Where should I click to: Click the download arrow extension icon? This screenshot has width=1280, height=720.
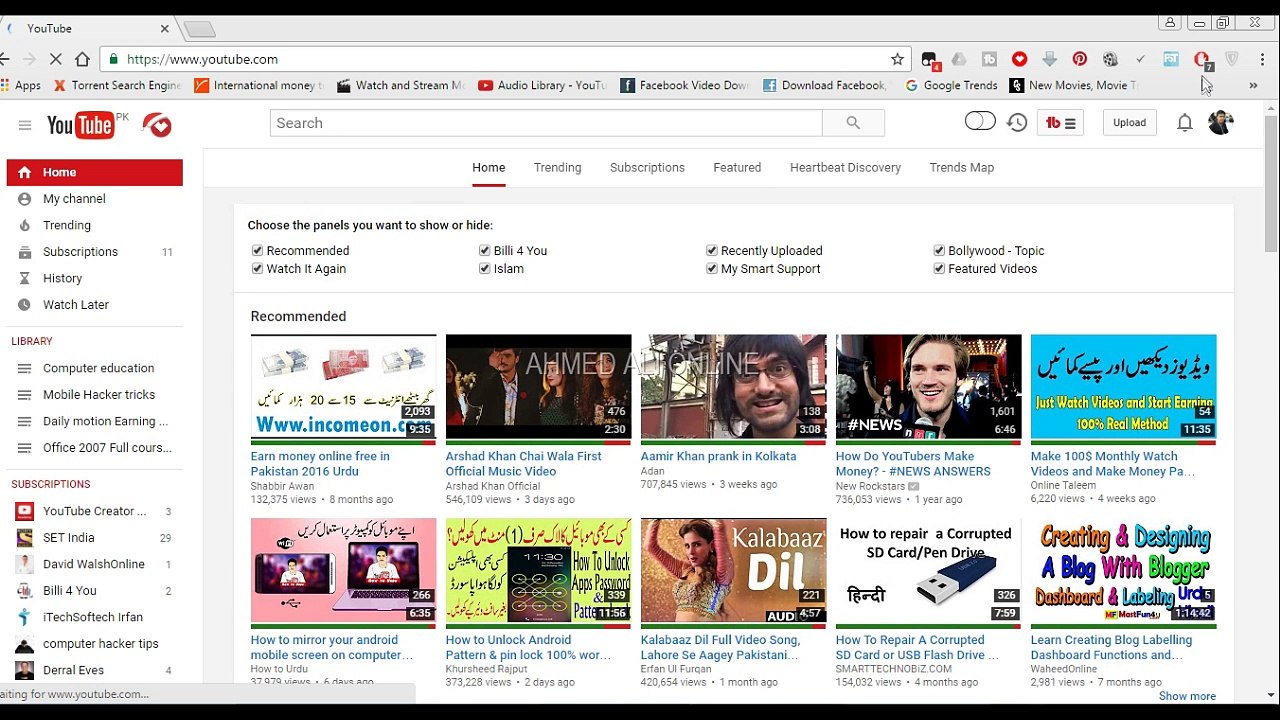tap(1049, 59)
